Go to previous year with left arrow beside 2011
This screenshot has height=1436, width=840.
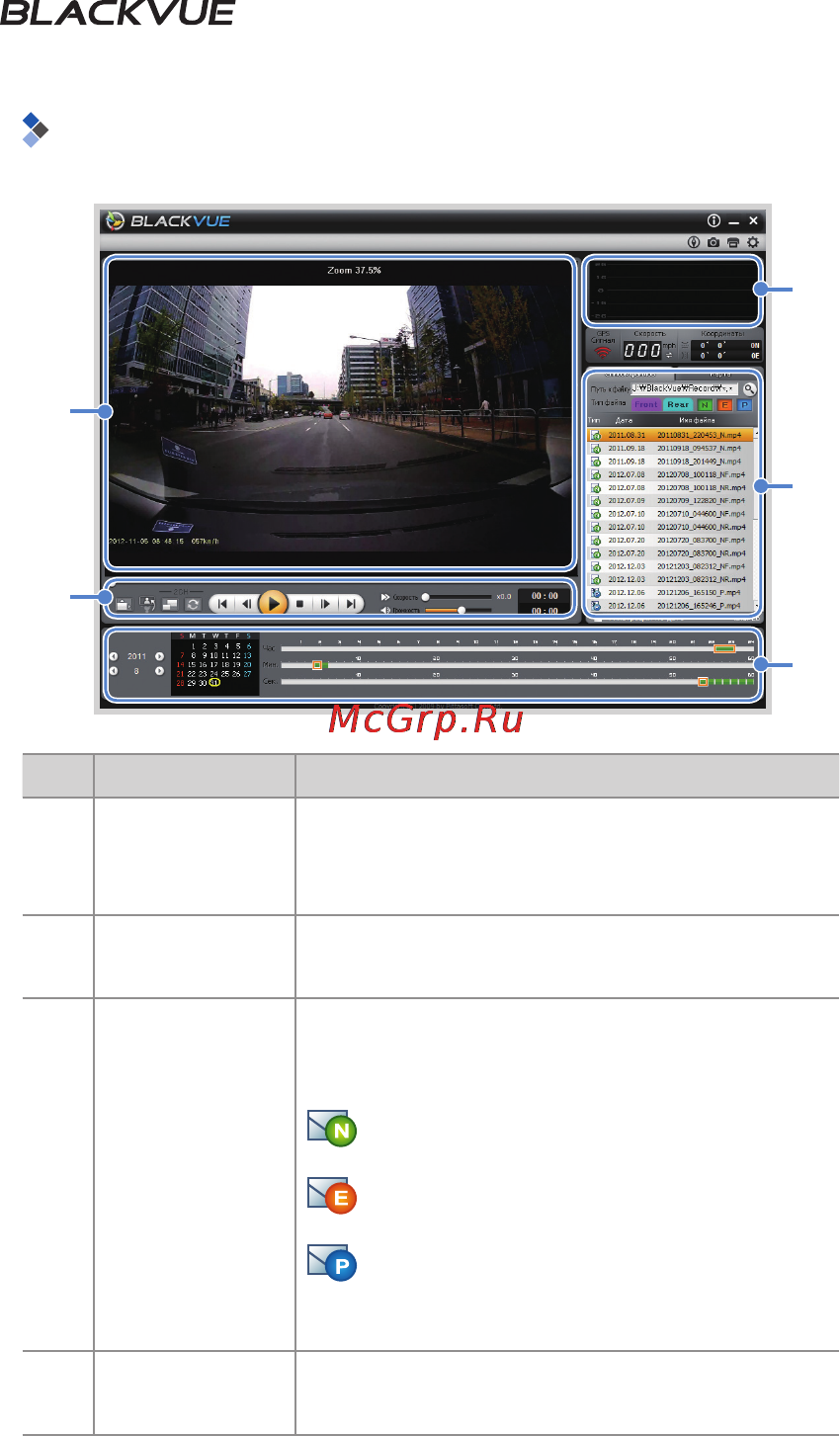[x=114, y=655]
